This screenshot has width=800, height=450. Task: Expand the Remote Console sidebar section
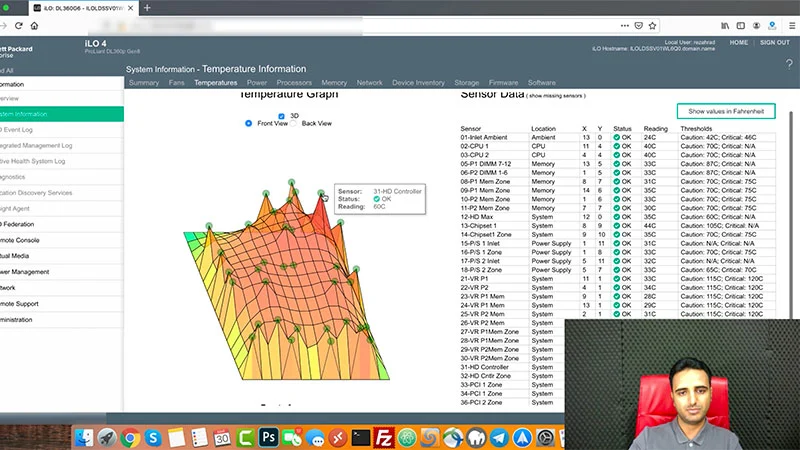click(x=20, y=240)
